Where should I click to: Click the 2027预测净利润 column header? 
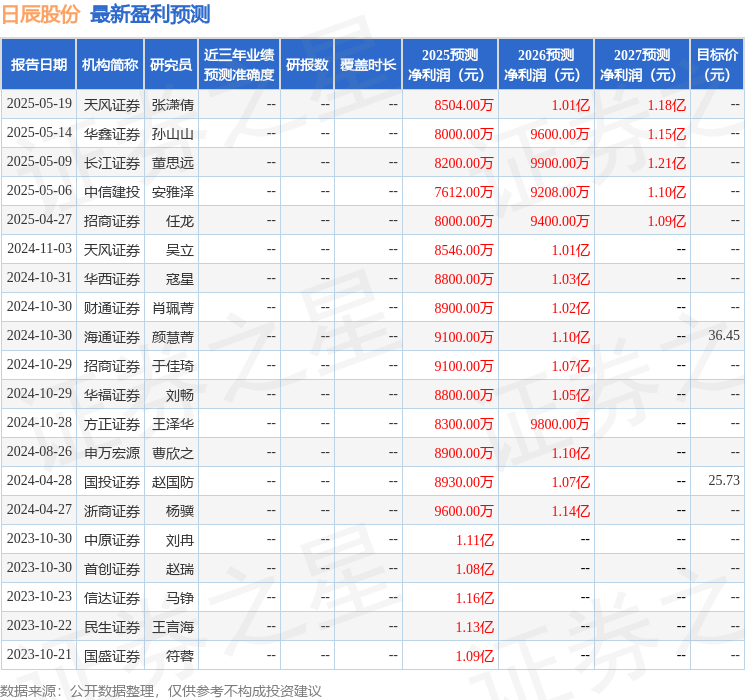(x=642, y=64)
